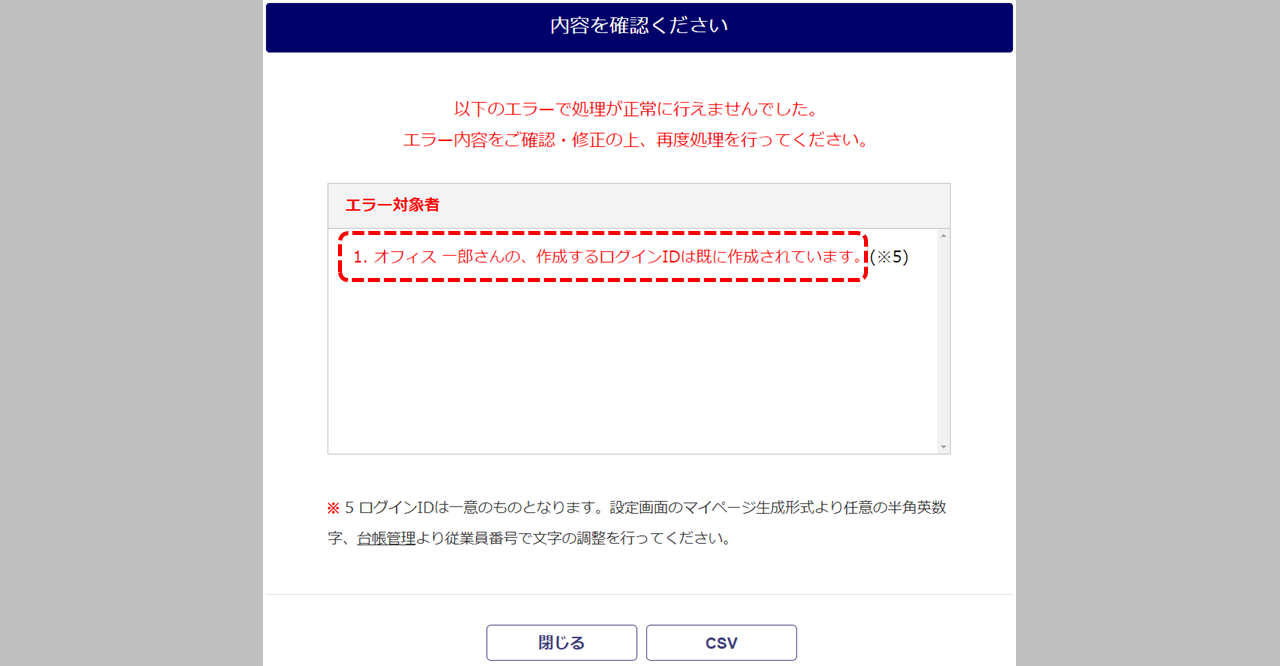Click the 閉じる button

pyautogui.click(x=561, y=643)
